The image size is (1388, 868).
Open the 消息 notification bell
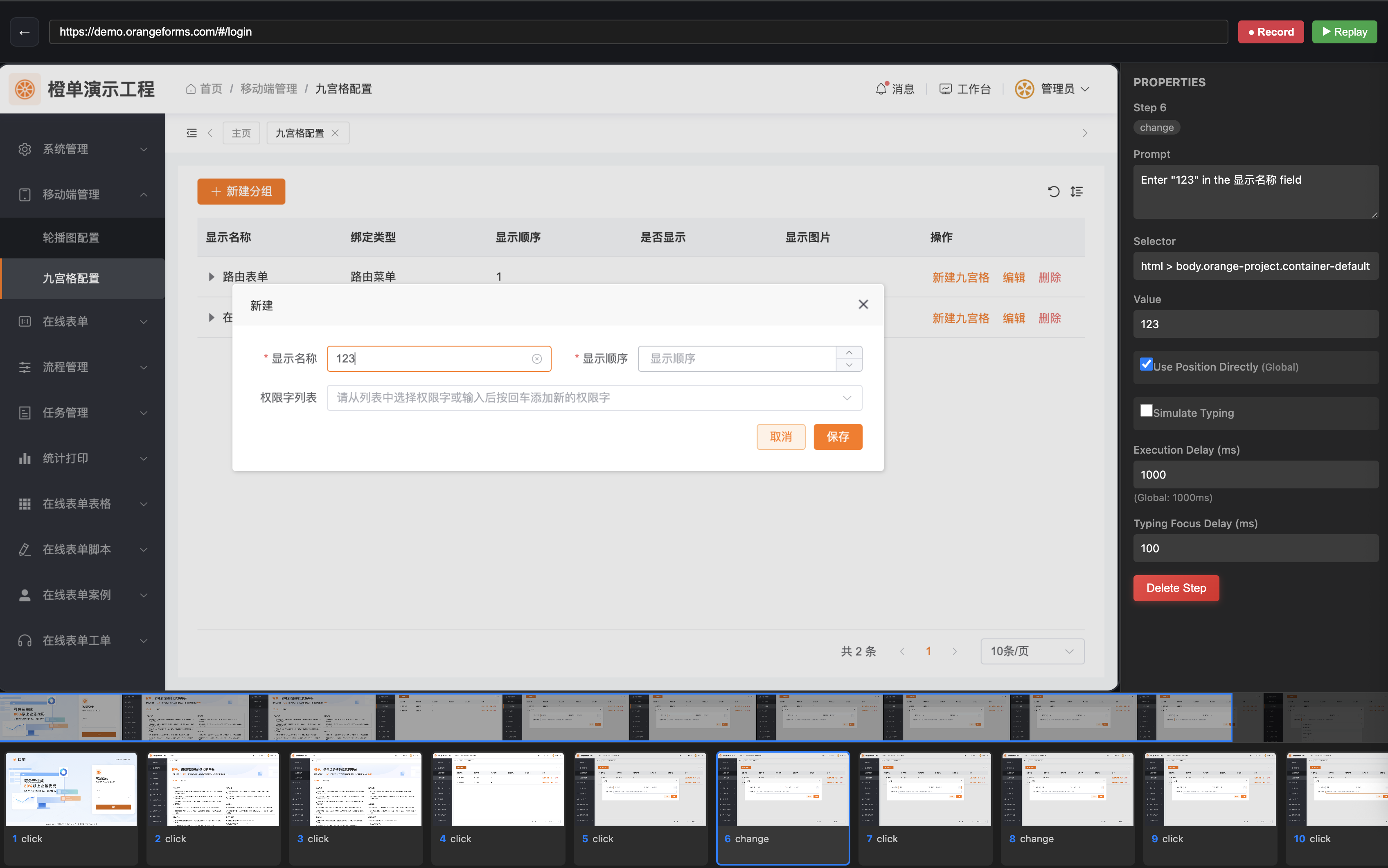pos(895,88)
